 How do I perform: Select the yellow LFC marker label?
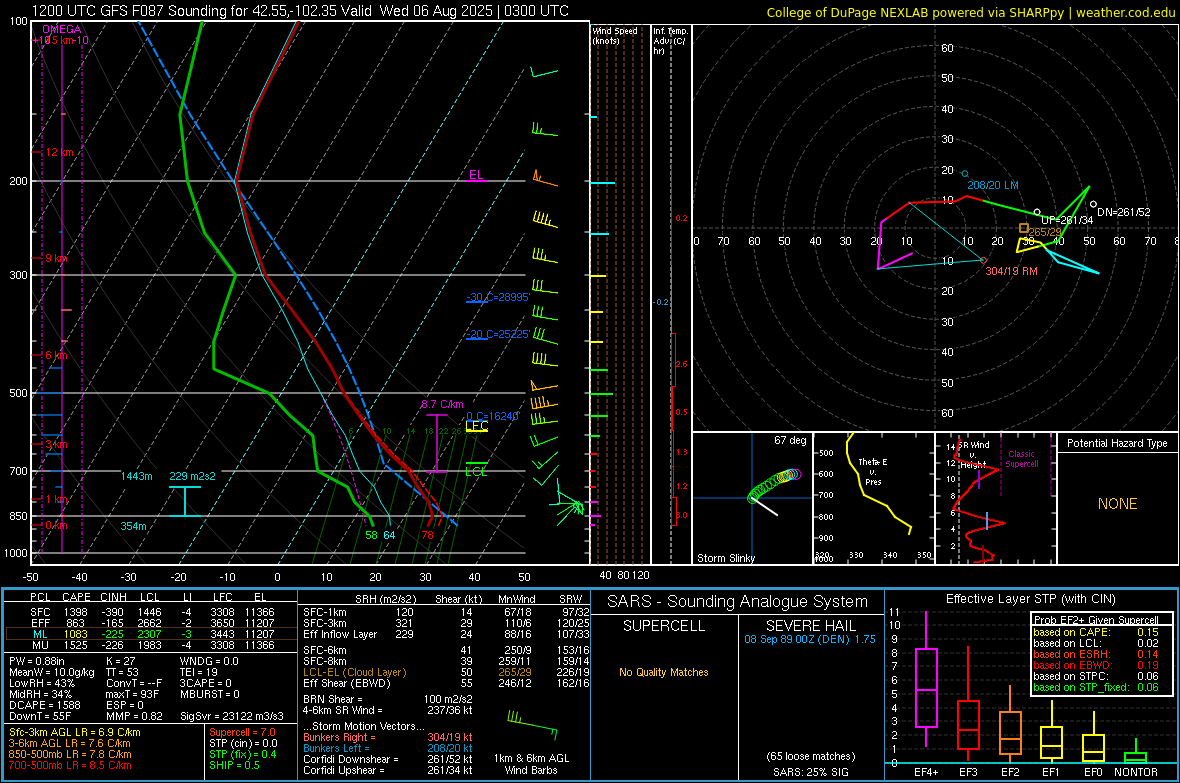[476, 426]
